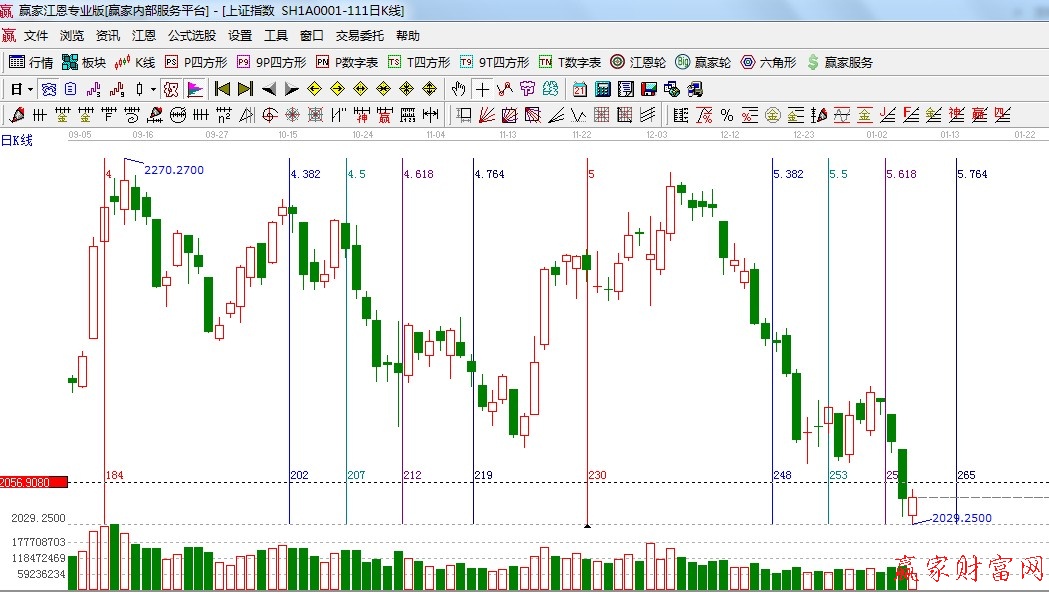
Task: Switch to the K线 candlestick chart
Action: point(134,62)
